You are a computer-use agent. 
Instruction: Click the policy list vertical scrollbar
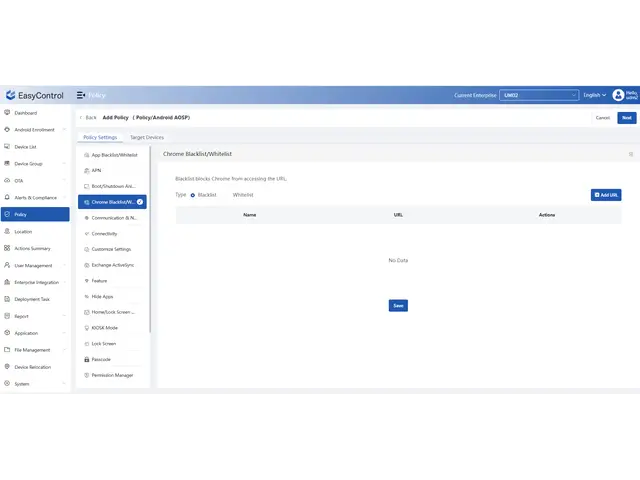(150, 240)
